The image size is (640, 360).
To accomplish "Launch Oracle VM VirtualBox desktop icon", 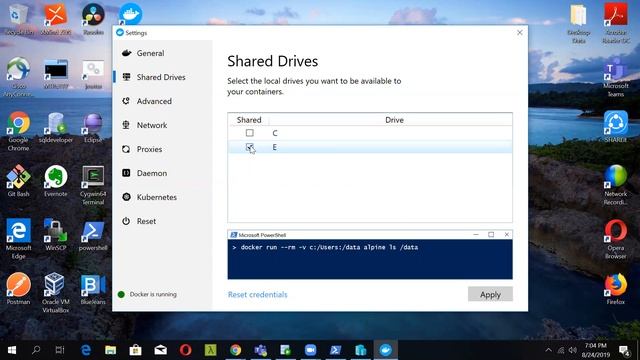I will click(x=56, y=293).
